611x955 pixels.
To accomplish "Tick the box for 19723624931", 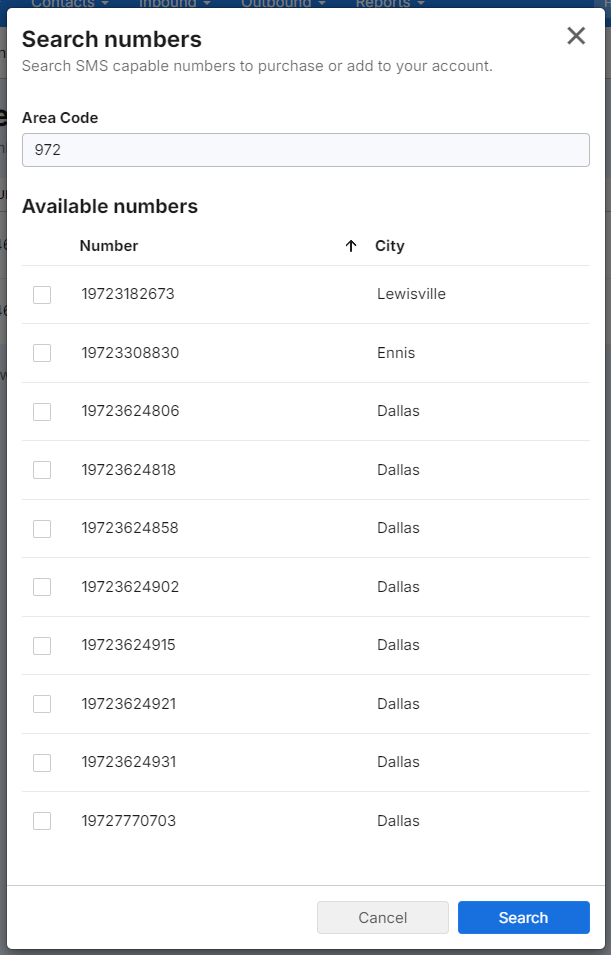I will click(42, 763).
